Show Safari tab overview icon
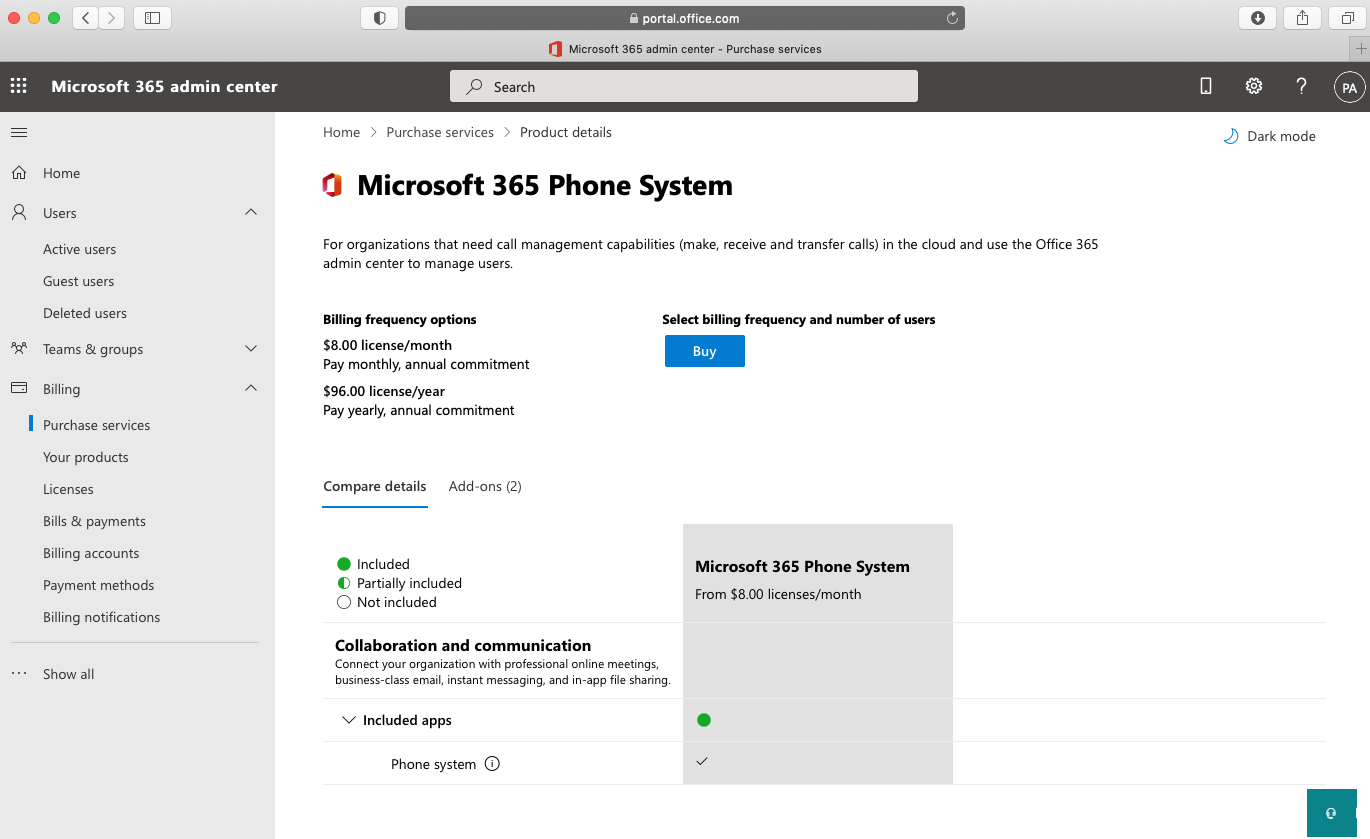 1347,18
